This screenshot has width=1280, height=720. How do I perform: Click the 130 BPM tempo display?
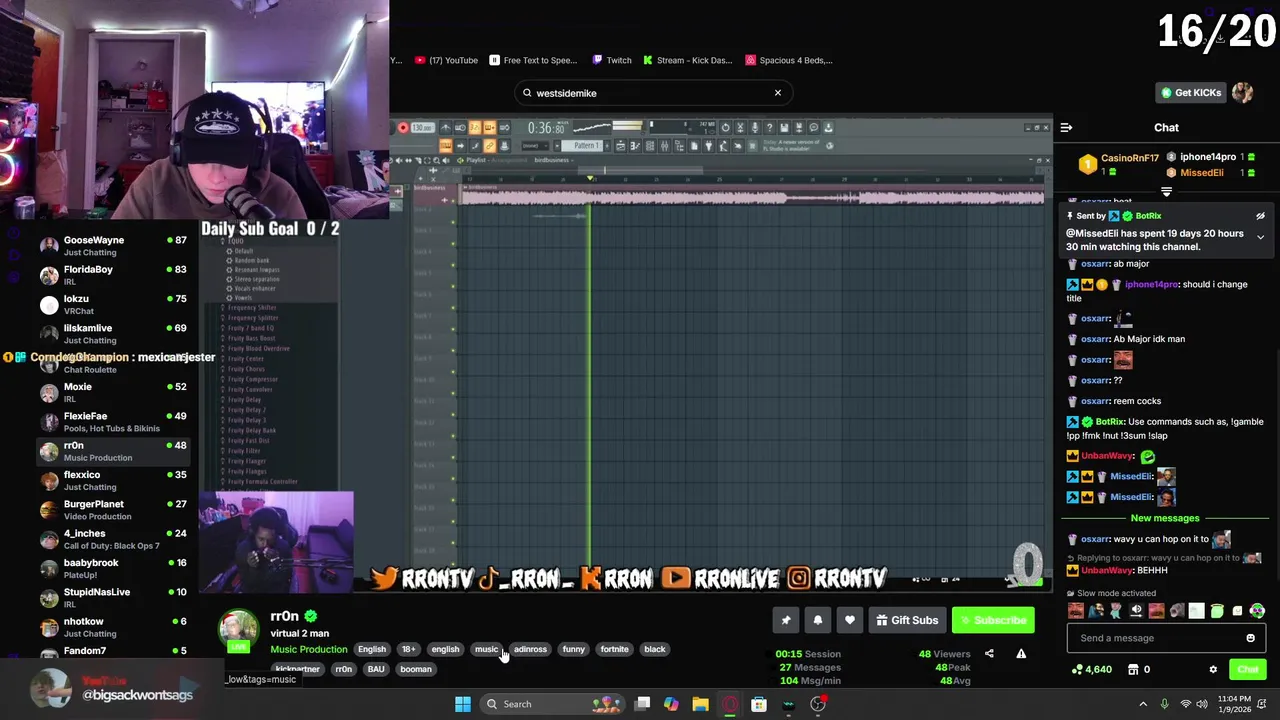(x=422, y=128)
